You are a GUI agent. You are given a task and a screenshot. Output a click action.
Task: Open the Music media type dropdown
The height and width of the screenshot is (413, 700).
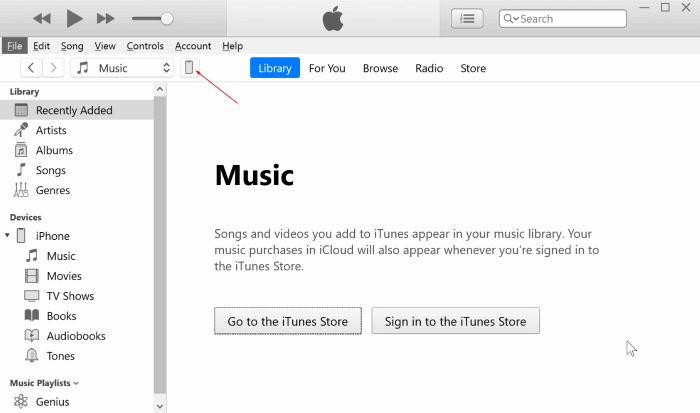[x=124, y=68]
